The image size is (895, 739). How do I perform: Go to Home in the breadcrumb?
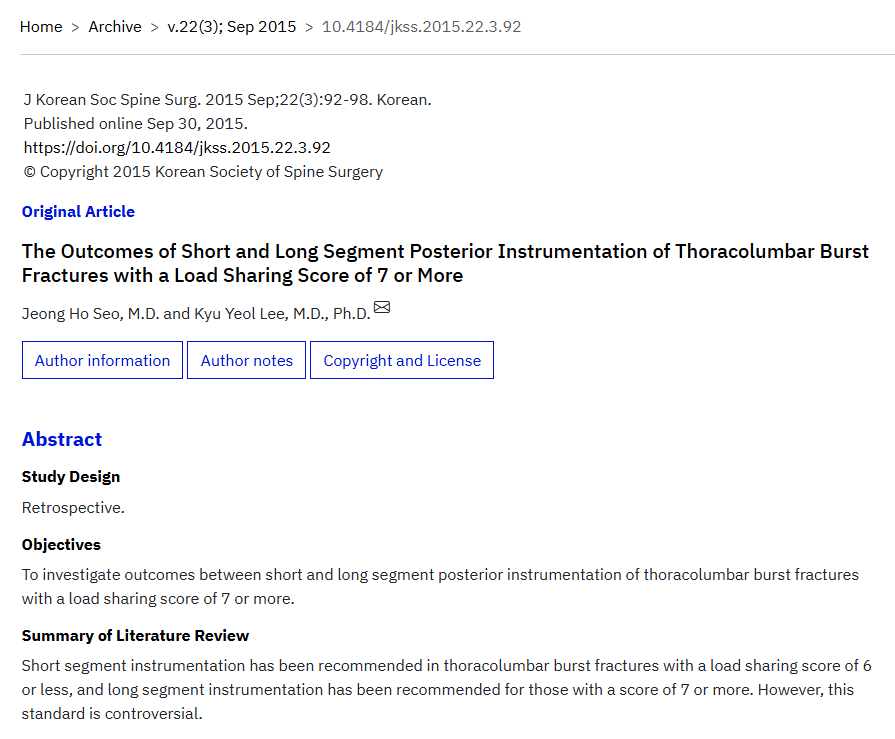[41, 27]
